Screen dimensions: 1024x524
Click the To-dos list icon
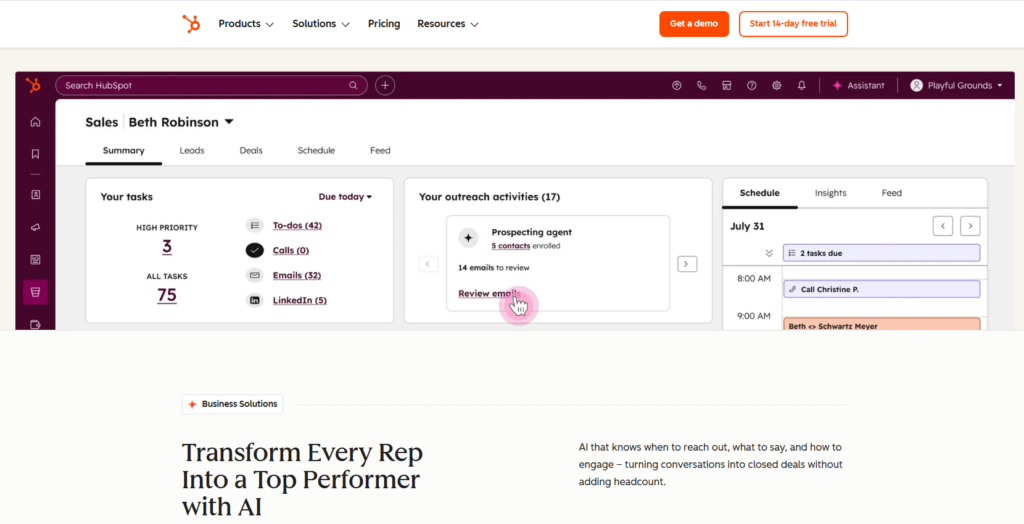pyautogui.click(x=255, y=225)
